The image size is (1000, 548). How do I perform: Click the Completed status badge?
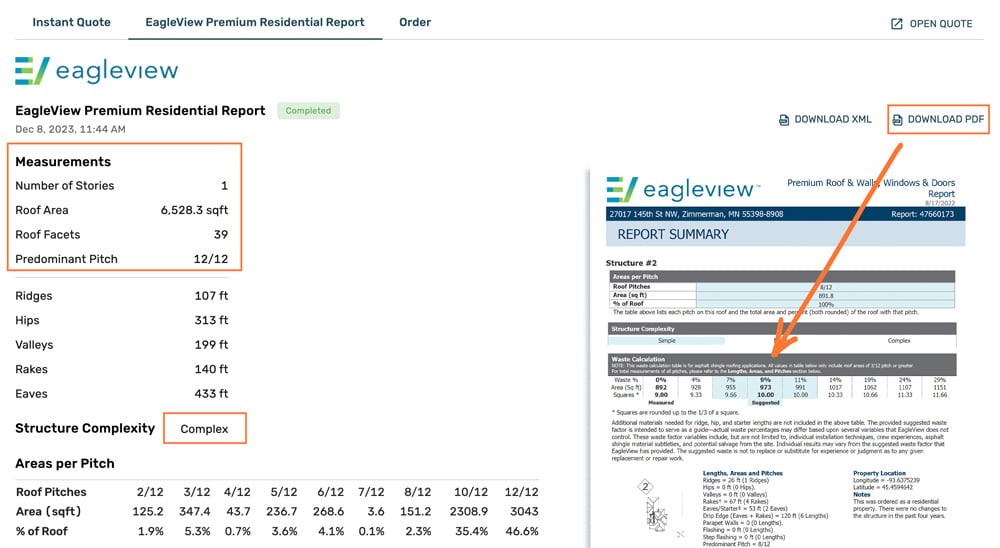click(308, 110)
